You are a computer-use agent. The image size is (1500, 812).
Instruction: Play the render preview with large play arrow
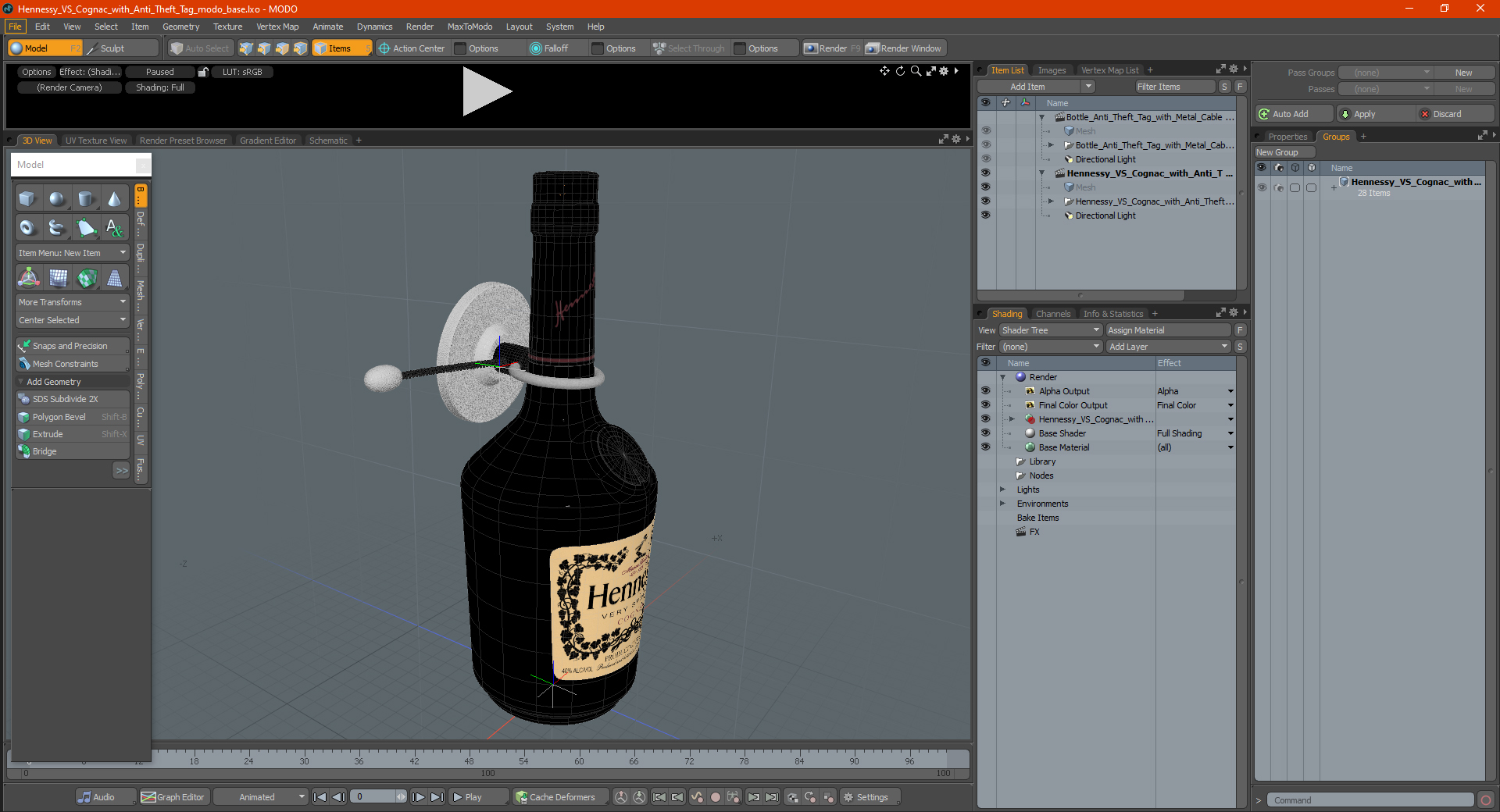487,91
